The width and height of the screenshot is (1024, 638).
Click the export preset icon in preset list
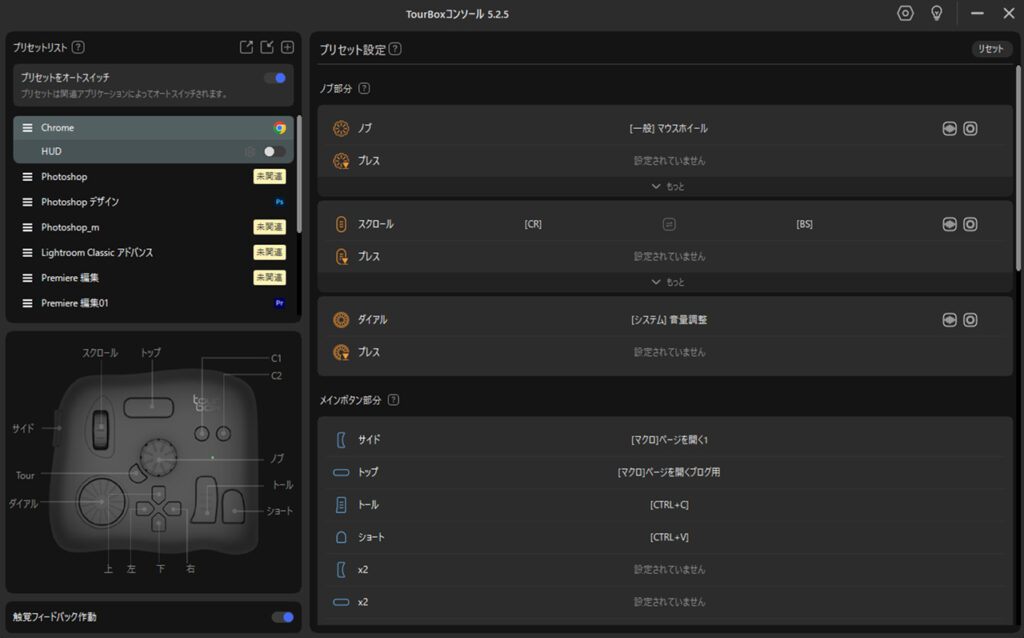tap(247, 47)
